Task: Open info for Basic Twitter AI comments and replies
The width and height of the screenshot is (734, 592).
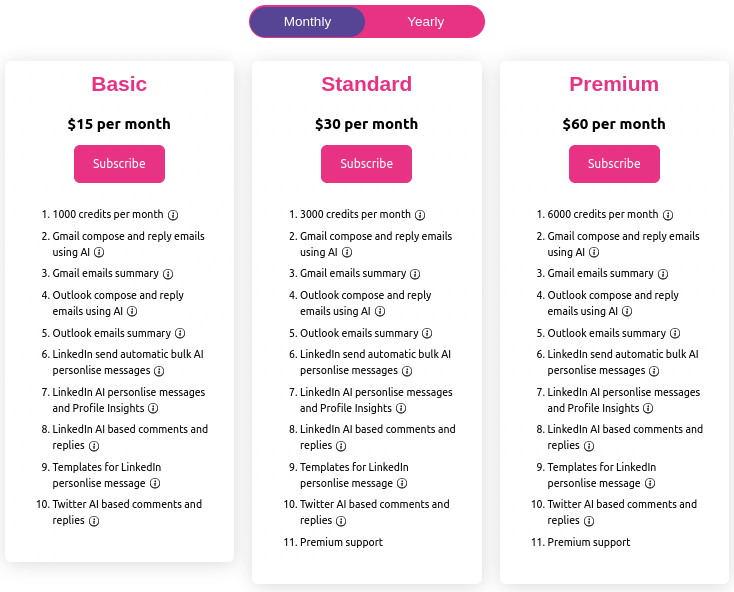Action: [x=94, y=521]
